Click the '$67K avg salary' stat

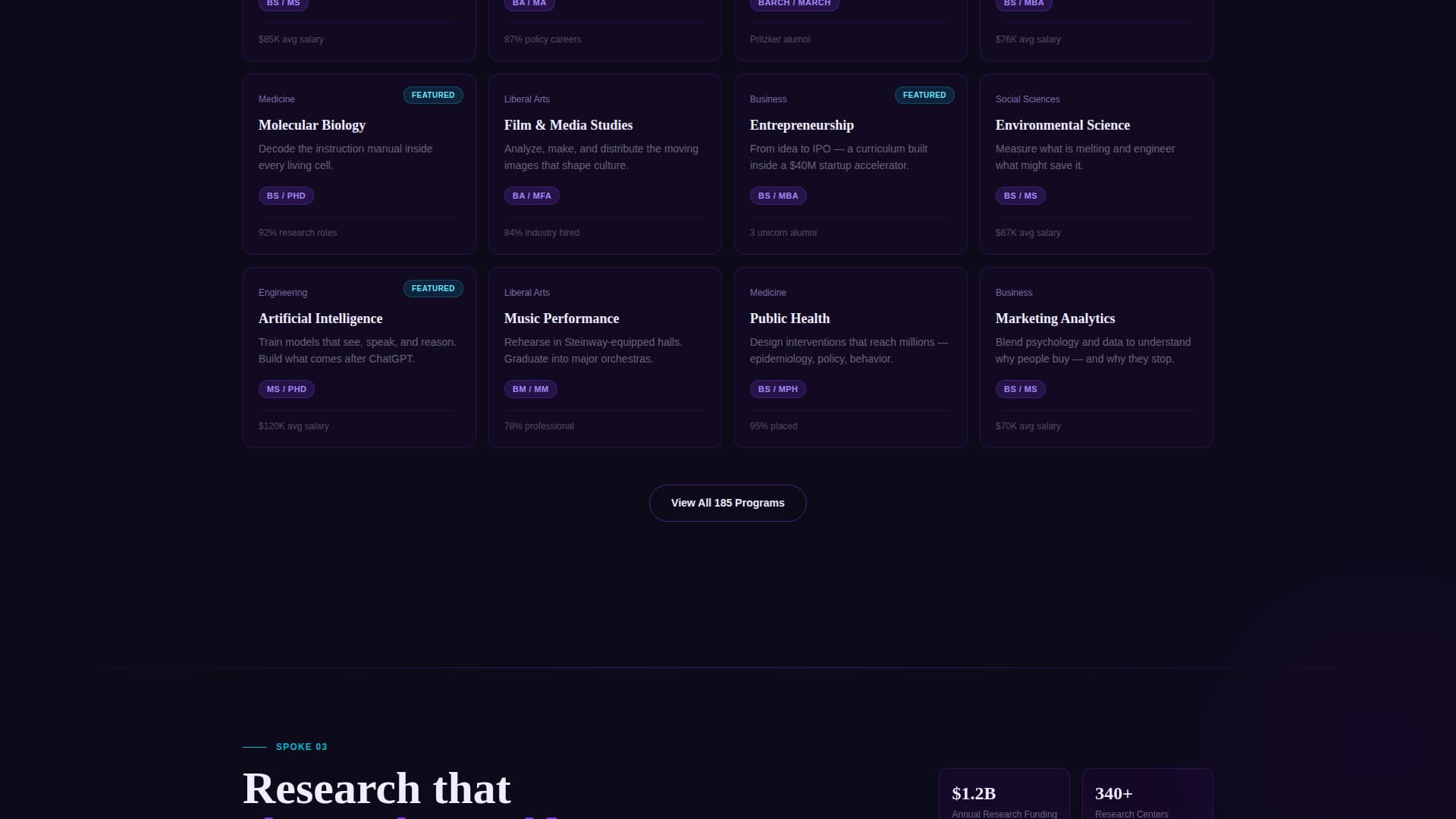pyautogui.click(x=1028, y=233)
